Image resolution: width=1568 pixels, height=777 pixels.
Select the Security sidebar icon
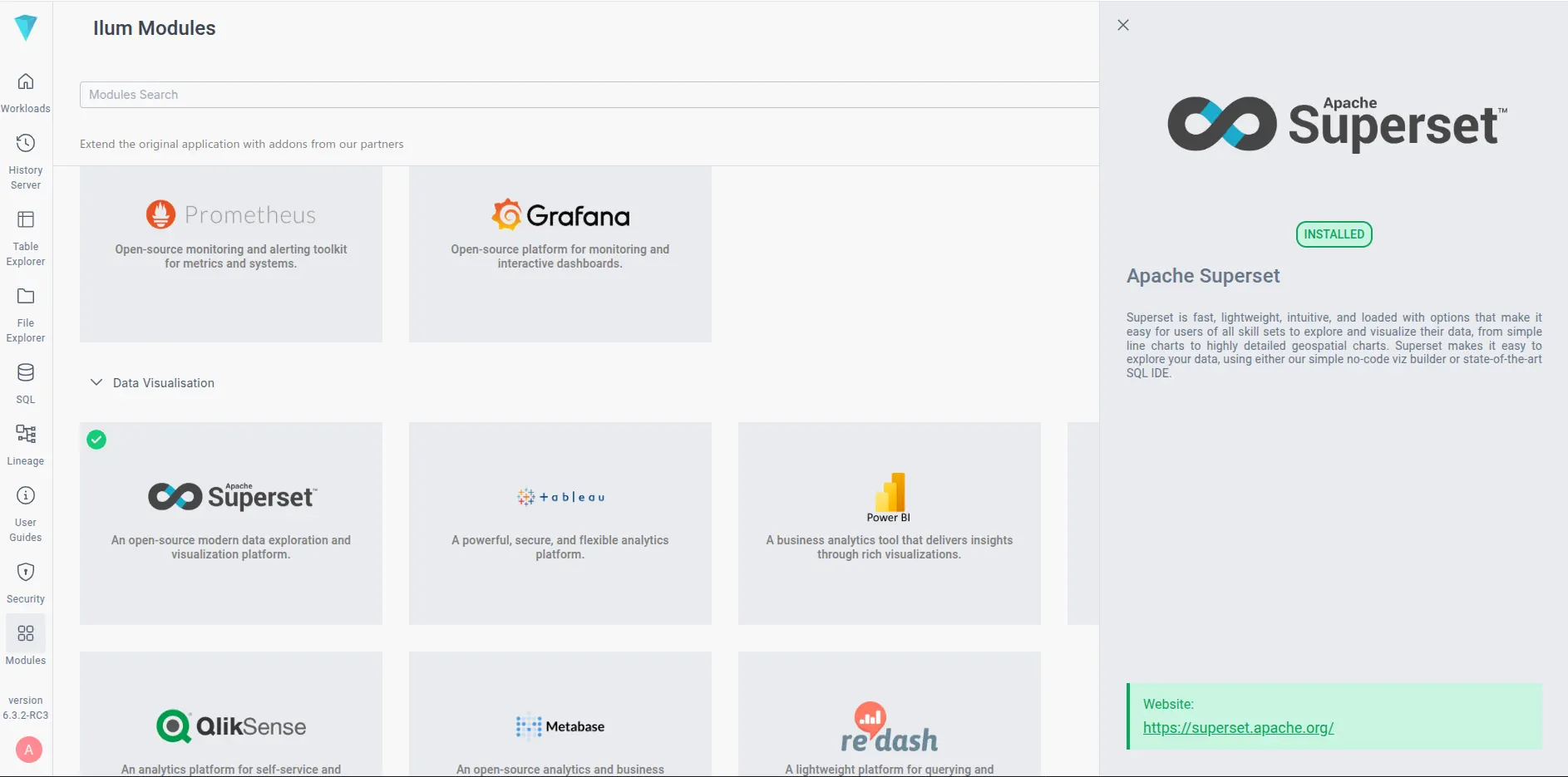(26, 572)
